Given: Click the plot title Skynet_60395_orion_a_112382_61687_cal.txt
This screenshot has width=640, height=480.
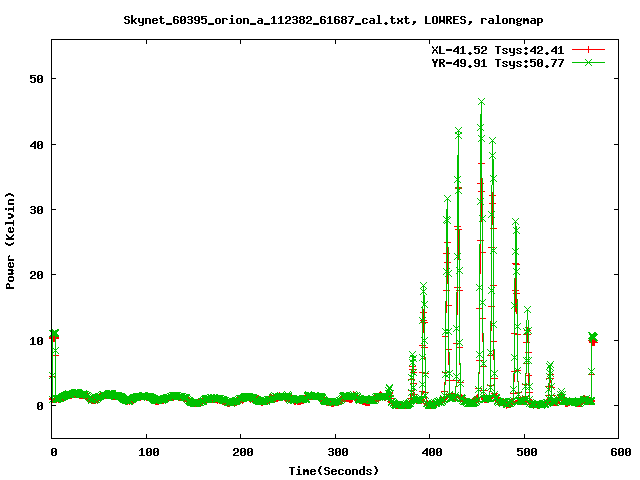Looking at the screenshot, I should pyautogui.click(x=271, y=20).
